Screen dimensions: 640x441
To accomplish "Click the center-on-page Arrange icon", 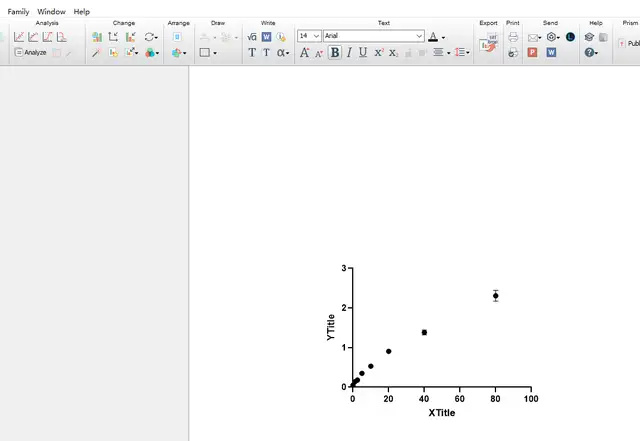I will (x=177, y=37).
